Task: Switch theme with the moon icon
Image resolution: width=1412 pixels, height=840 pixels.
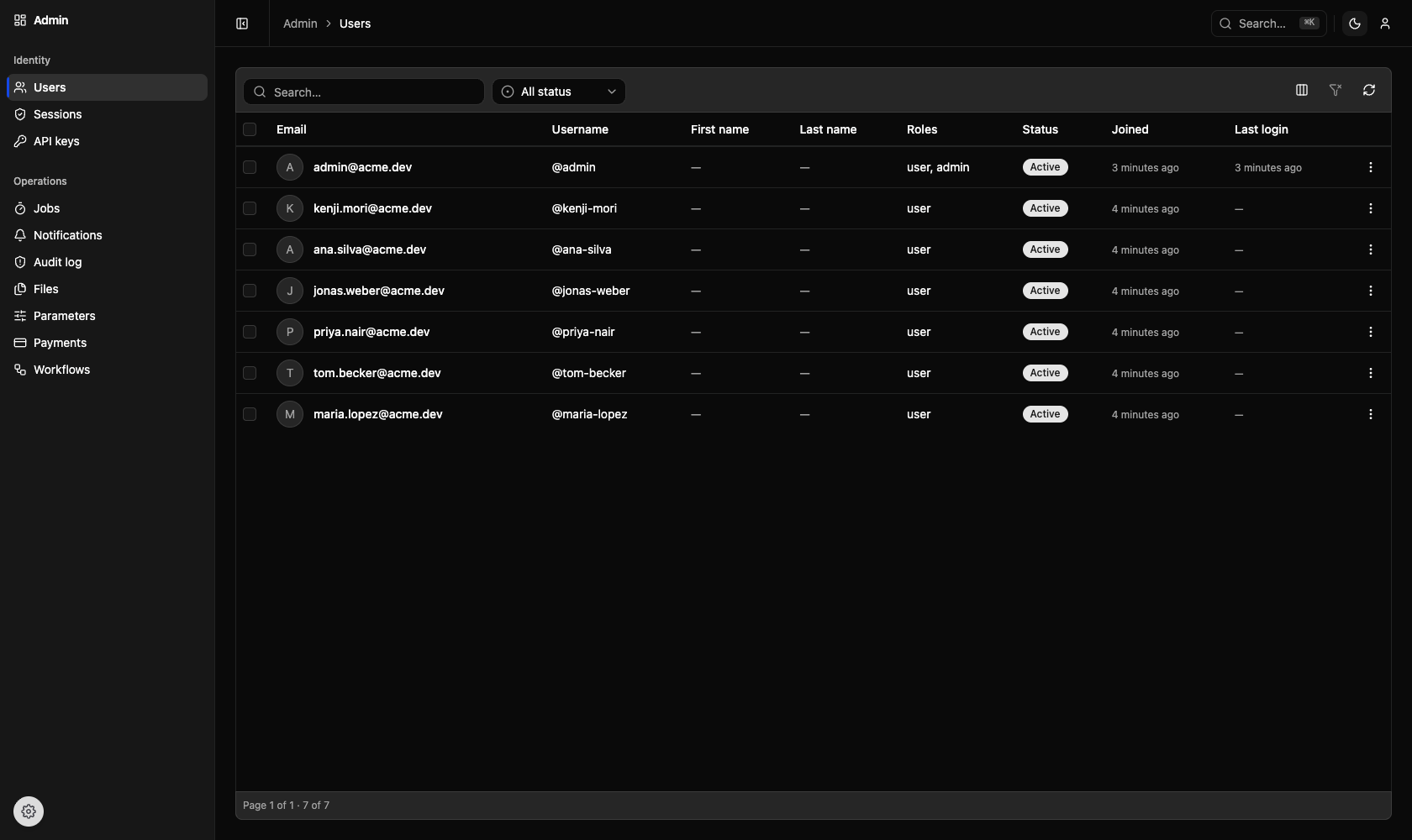Action: coord(1355,24)
